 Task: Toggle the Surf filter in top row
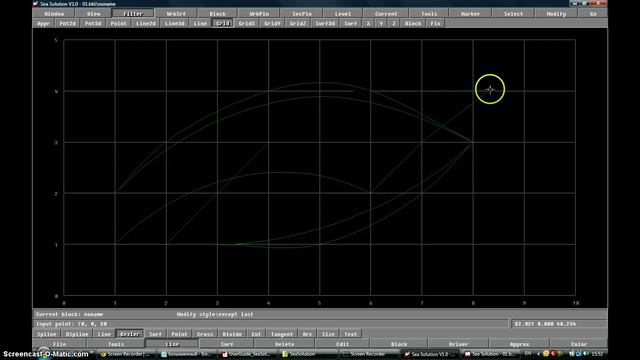point(351,23)
